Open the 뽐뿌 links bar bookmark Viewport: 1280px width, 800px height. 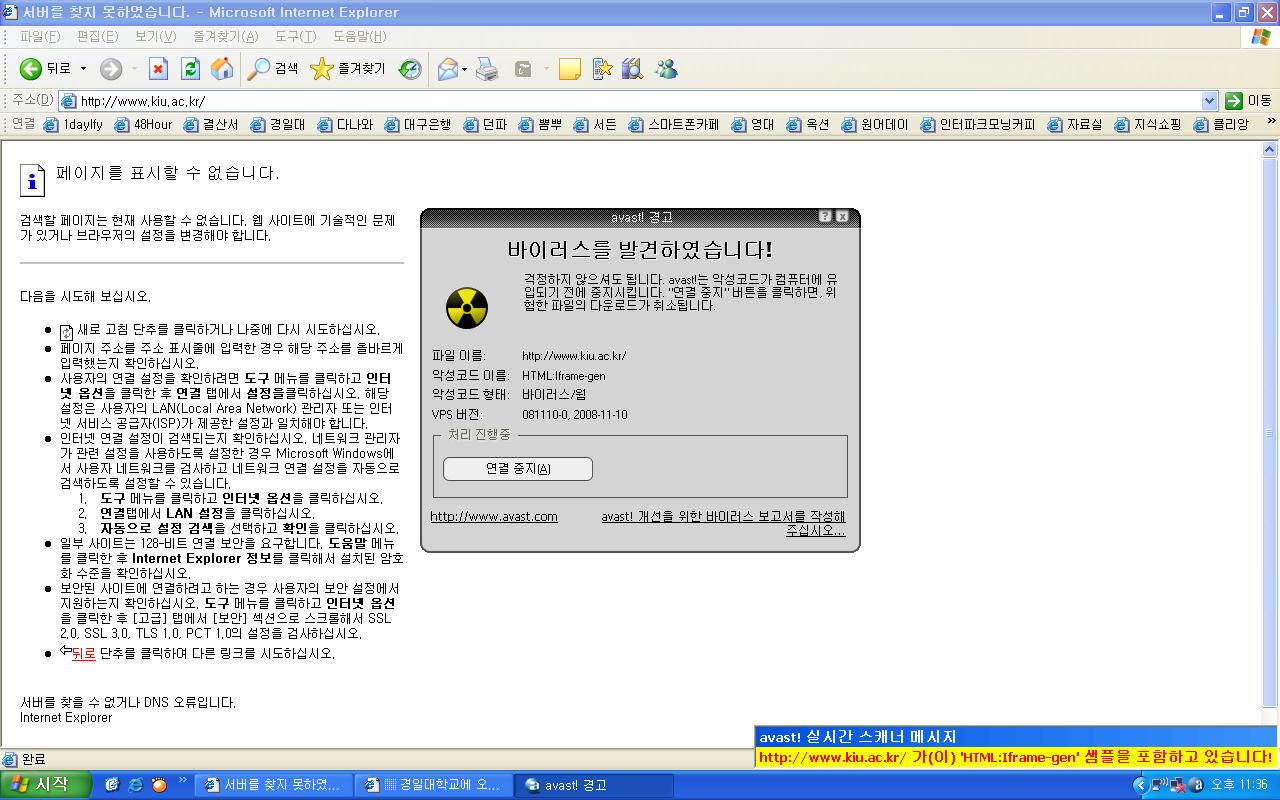pos(540,125)
